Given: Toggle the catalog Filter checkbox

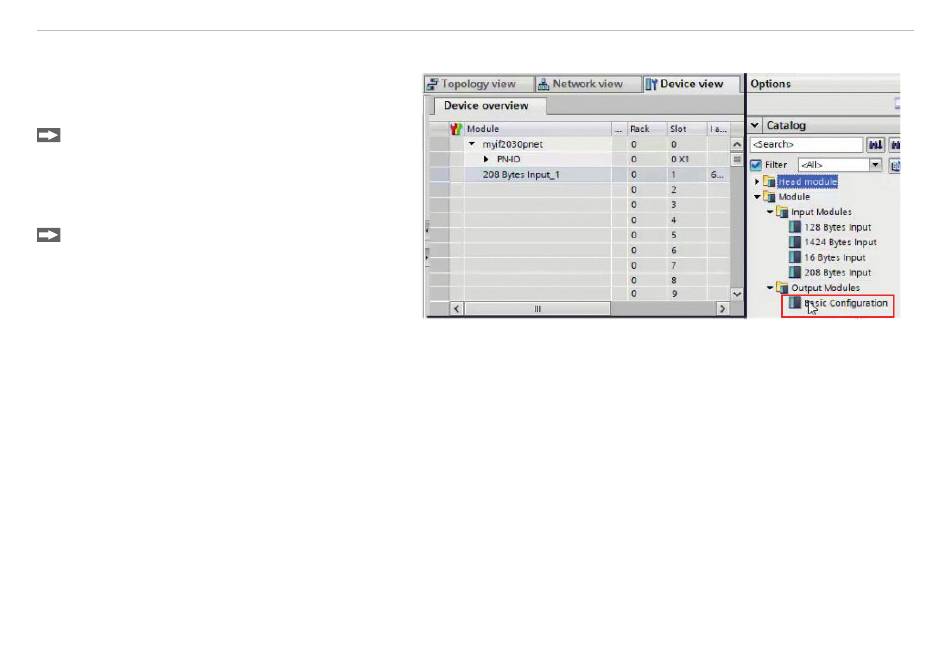Looking at the screenshot, I should (x=756, y=165).
